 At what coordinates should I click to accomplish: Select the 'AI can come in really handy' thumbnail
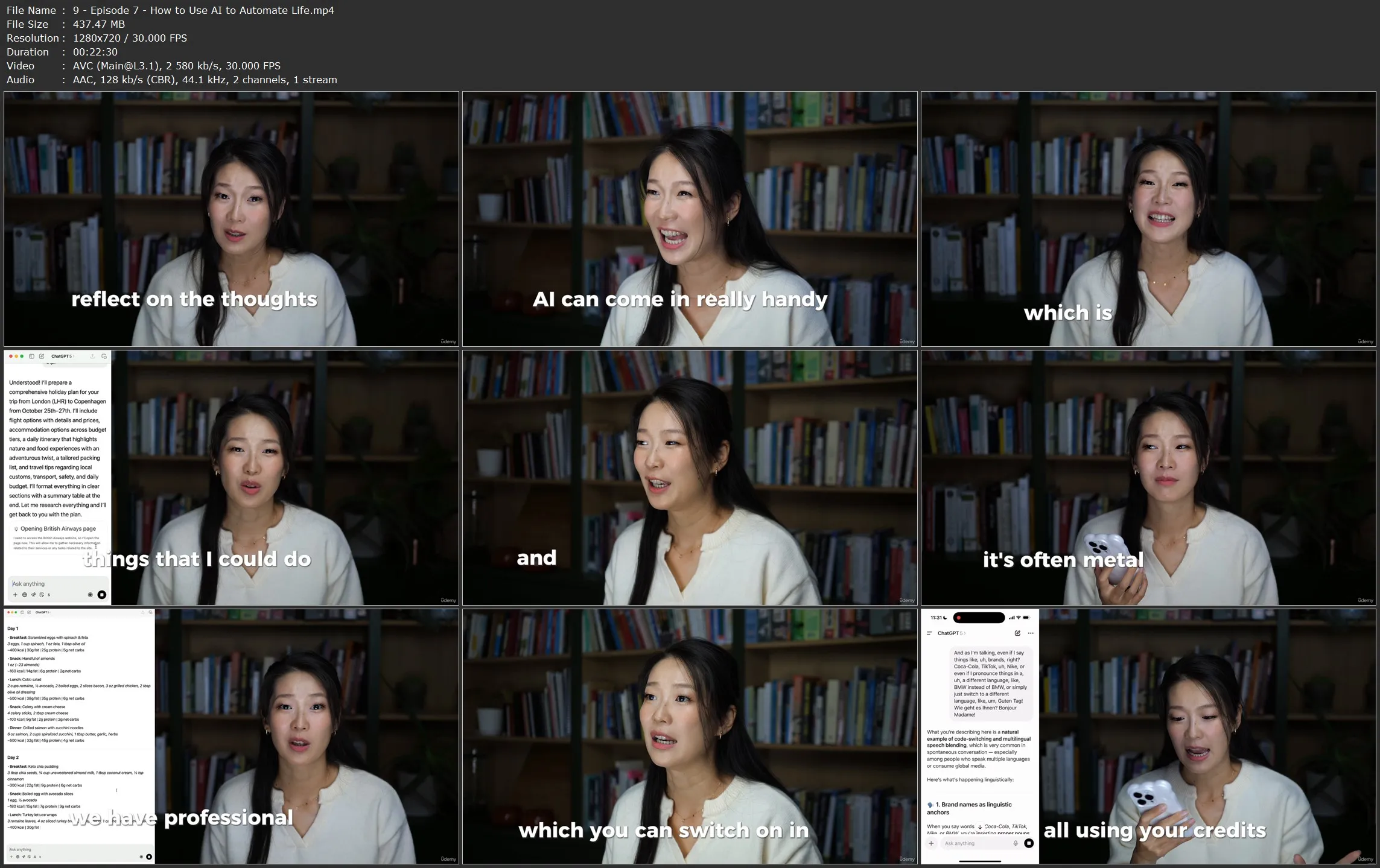point(690,219)
